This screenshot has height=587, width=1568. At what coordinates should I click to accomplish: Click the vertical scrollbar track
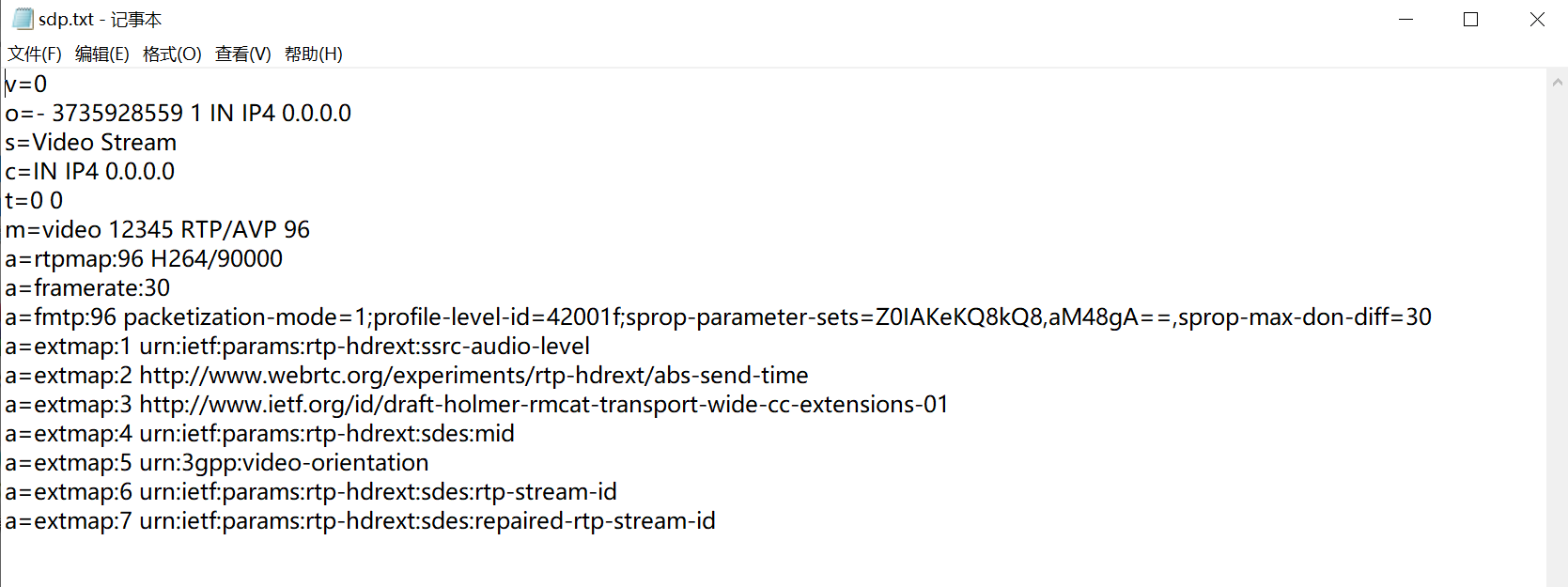1558,329
